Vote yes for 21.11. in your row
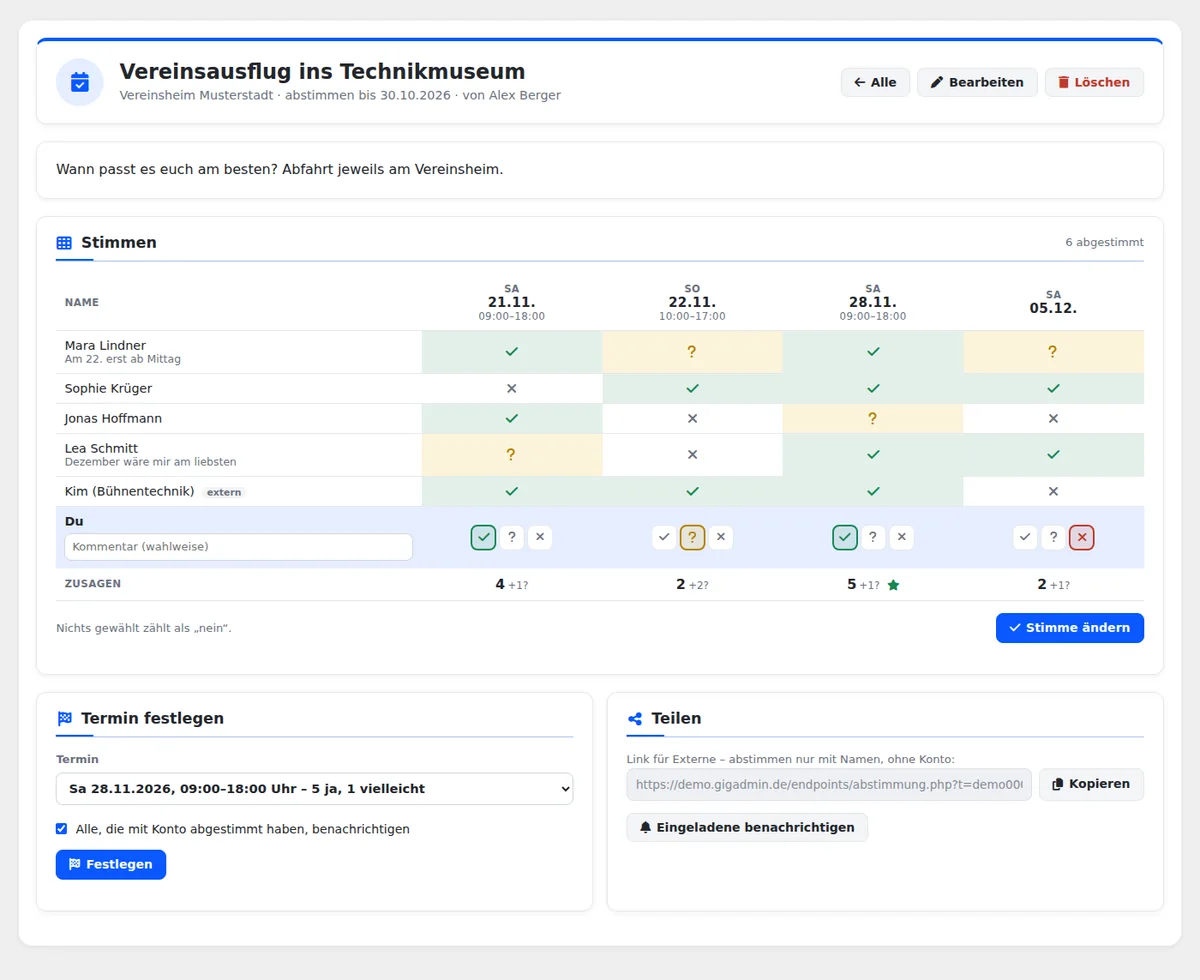The image size is (1200, 980). point(484,537)
